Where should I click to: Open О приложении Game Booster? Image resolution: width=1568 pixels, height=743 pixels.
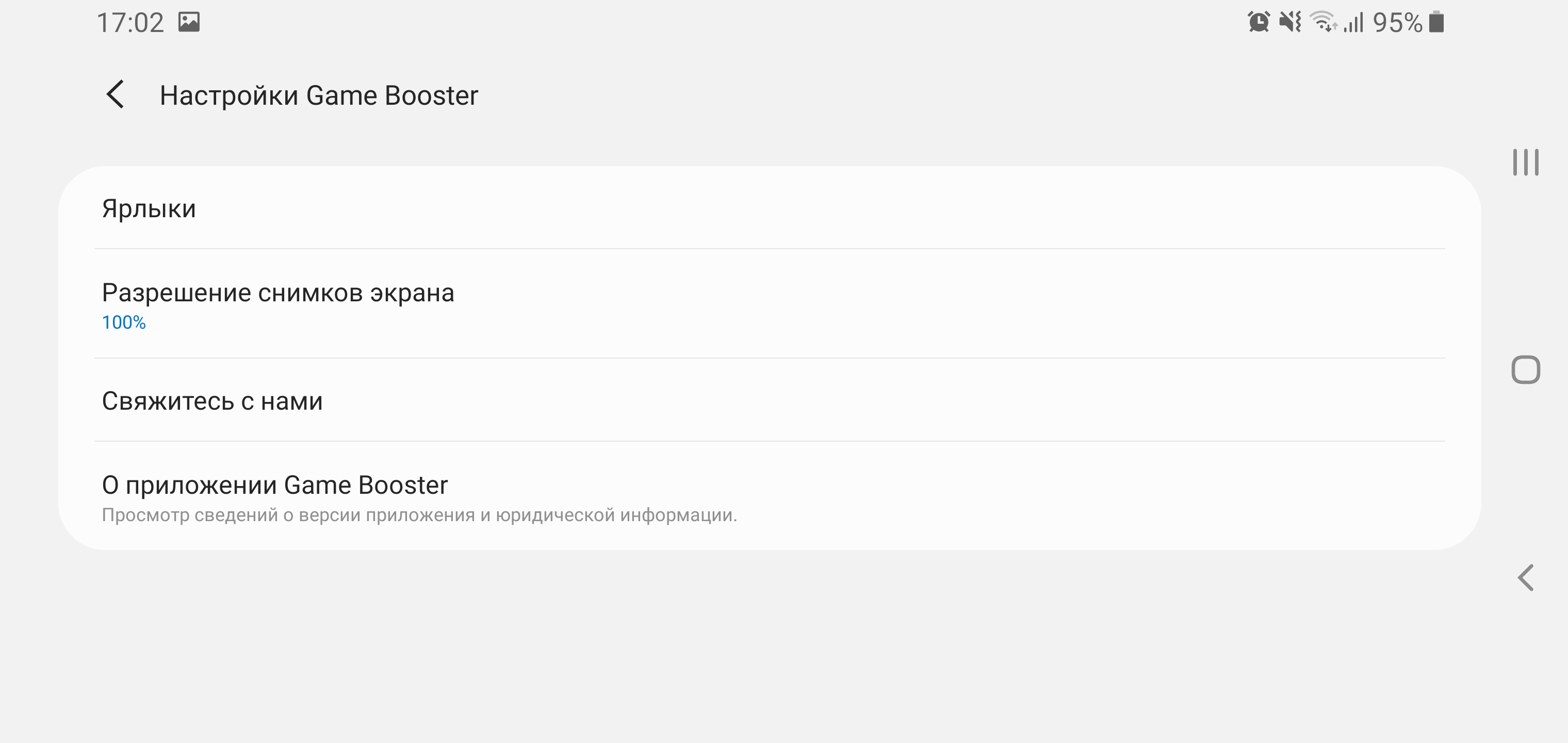click(x=274, y=485)
